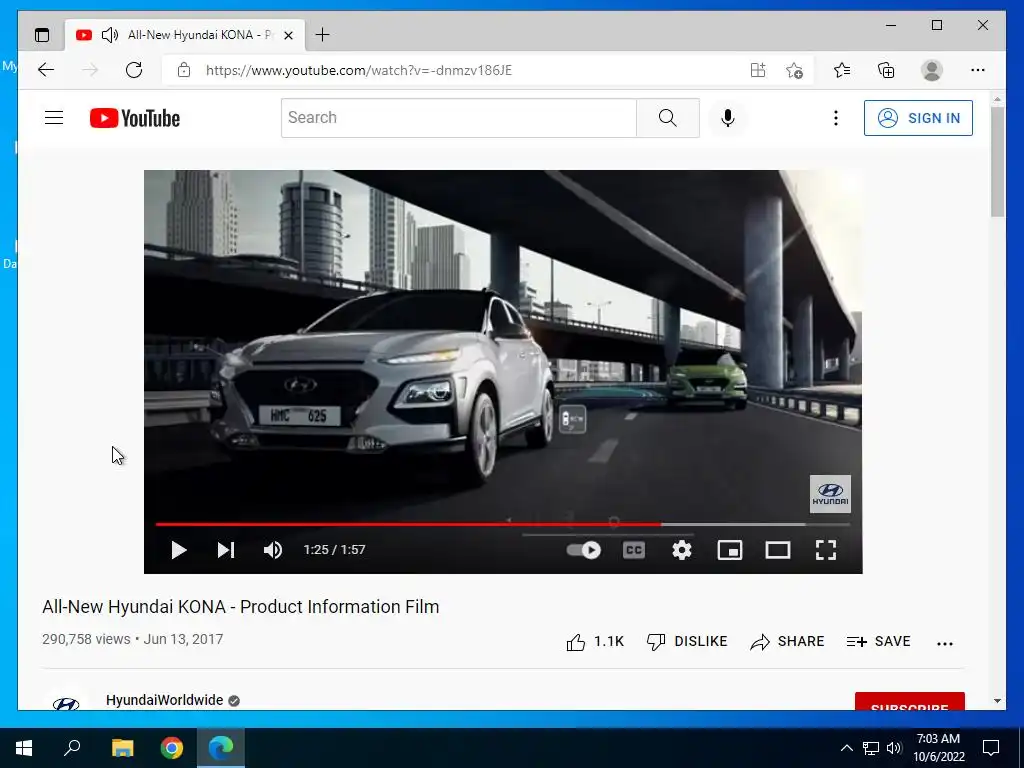Open the YouTube guide hamburger menu
Screen dimensions: 1024x768
tap(54, 118)
